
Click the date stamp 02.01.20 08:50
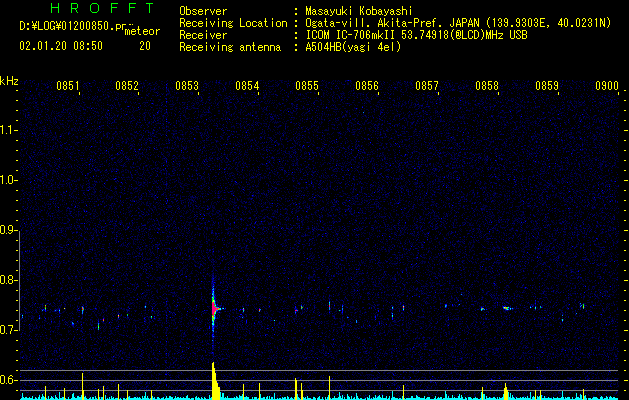click(x=61, y=46)
